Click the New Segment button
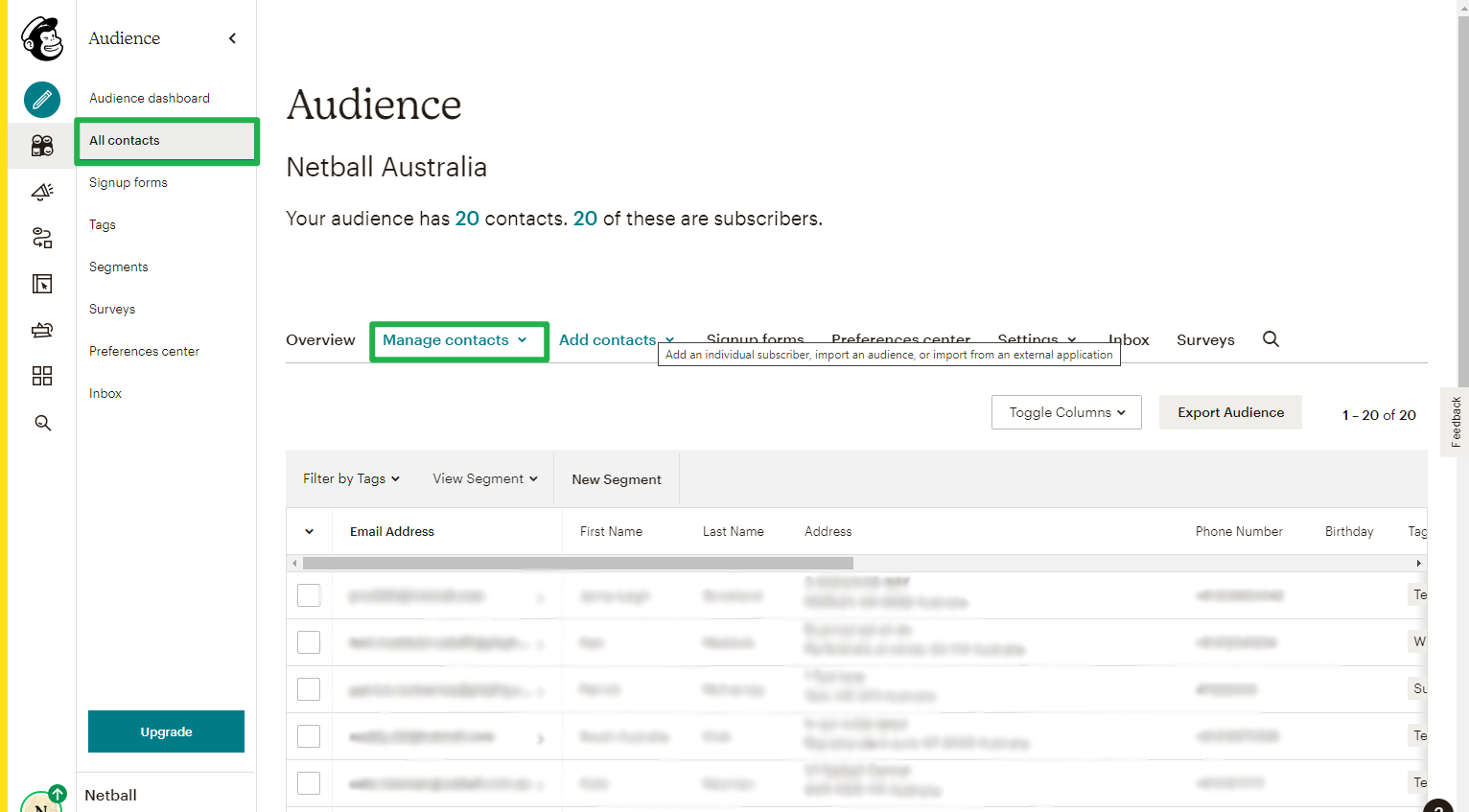 [x=617, y=479]
